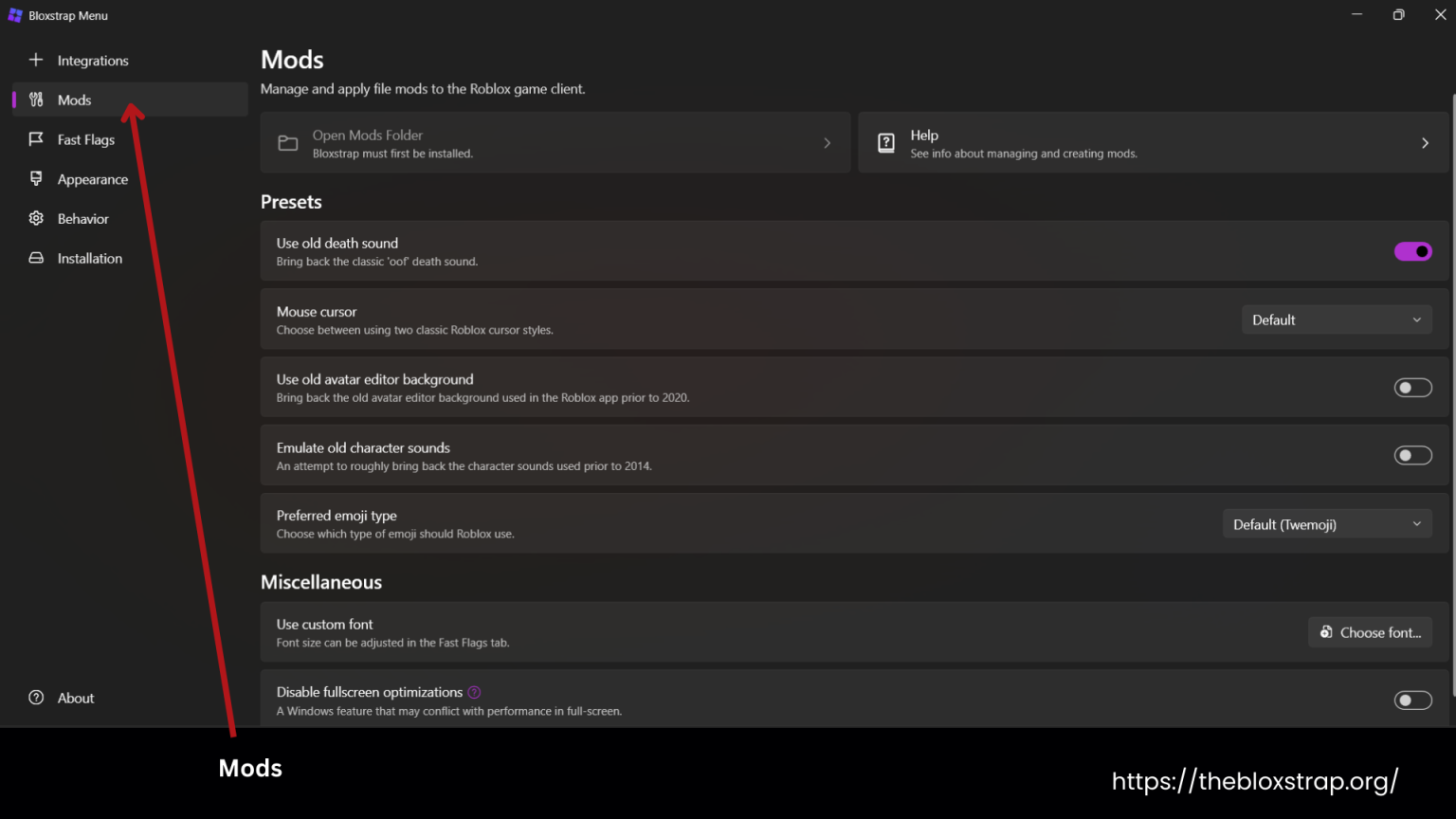Click the Choose font button
The width and height of the screenshot is (1456, 819).
[x=1370, y=632]
